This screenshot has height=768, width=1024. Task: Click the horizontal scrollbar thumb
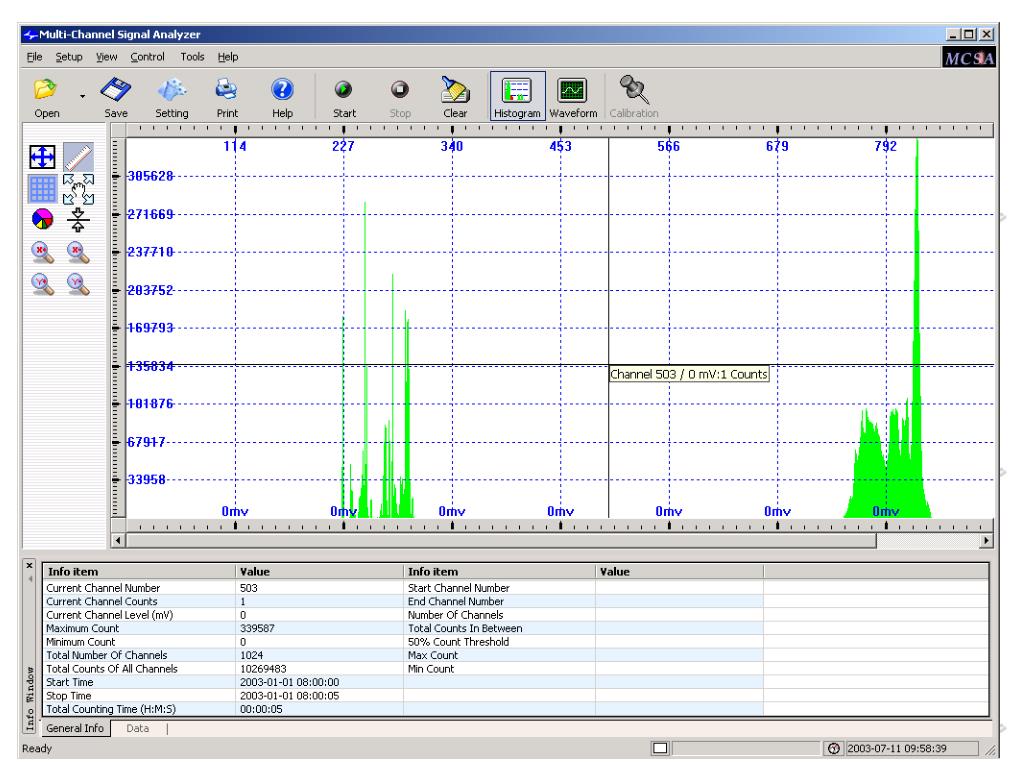pos(501,541)
